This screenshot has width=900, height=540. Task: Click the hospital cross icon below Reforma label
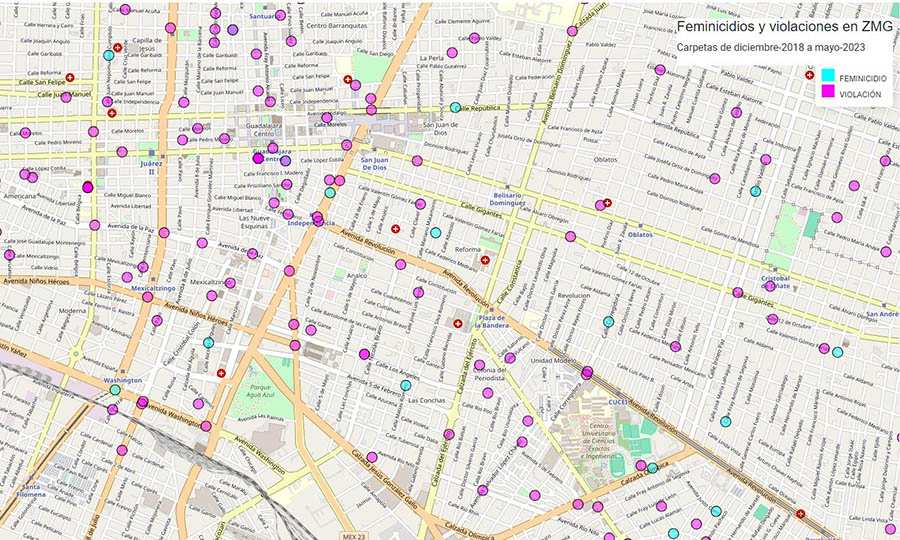click(x=485, y=260)
